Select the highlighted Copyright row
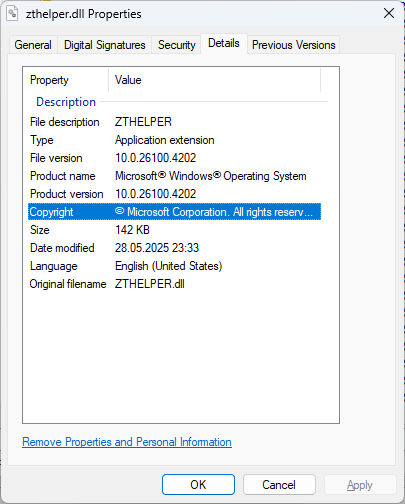 click(x=174, y=212)
